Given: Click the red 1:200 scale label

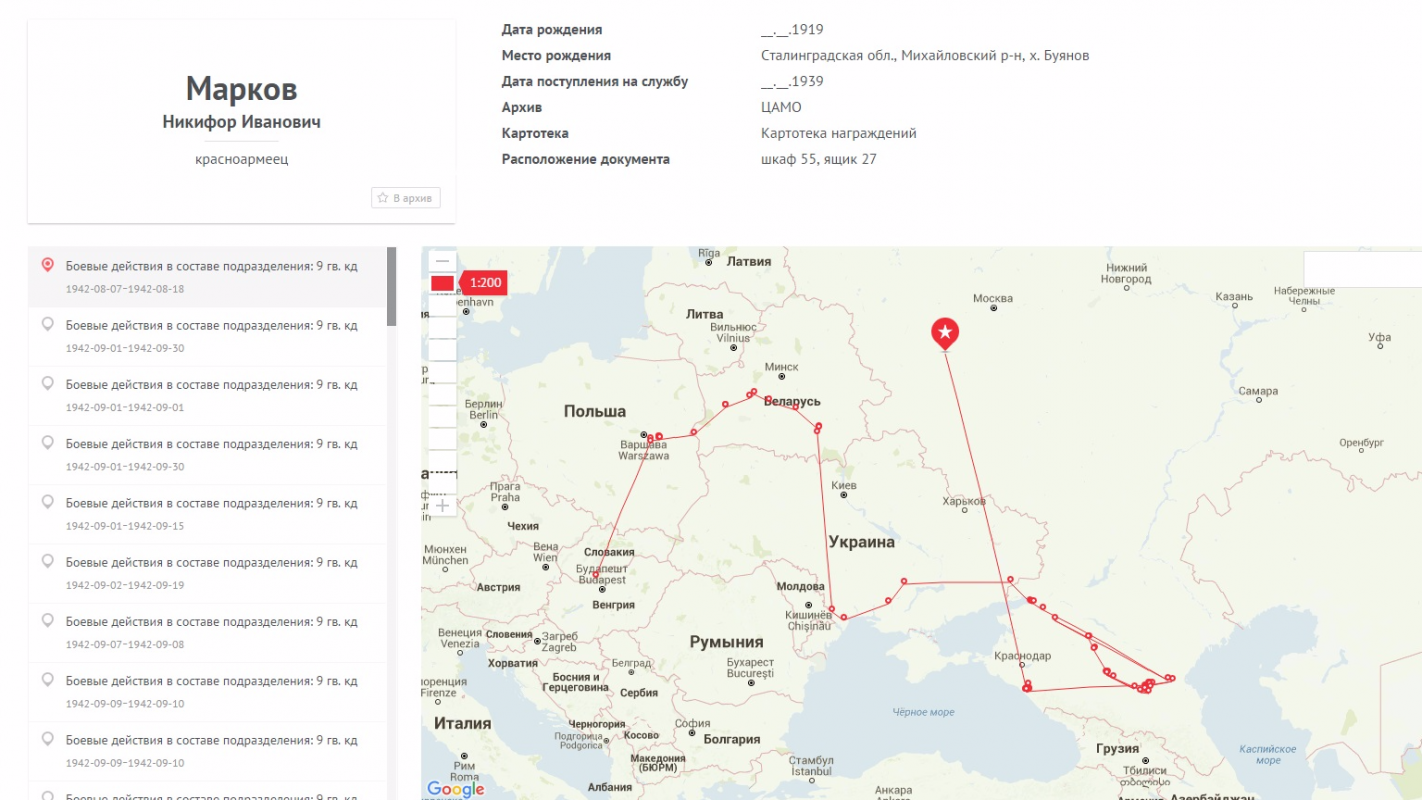Looking at the screenshot, I should (486, 283).
